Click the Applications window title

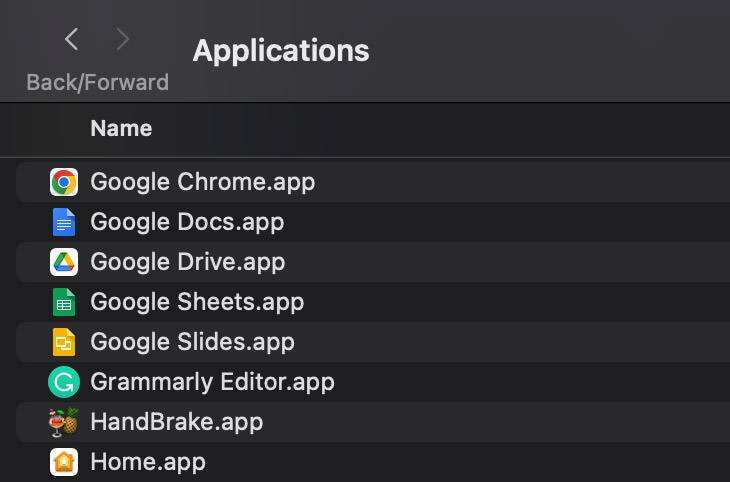pos(281,50)
